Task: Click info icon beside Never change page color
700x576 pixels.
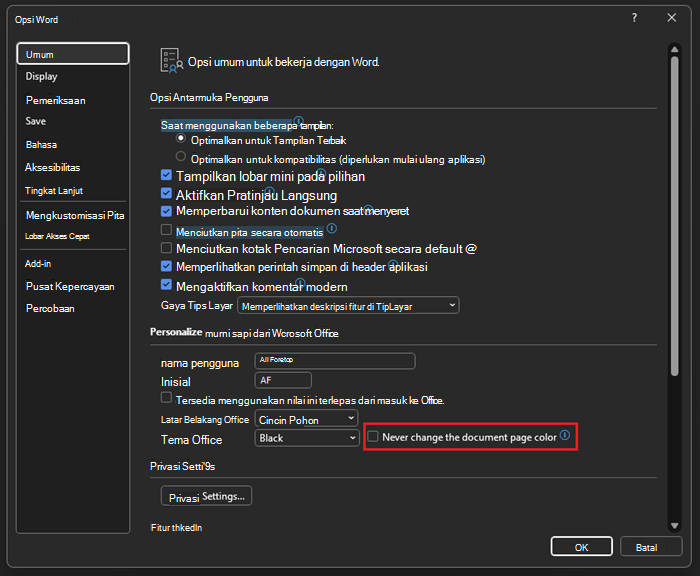Action: pos(565,435)
